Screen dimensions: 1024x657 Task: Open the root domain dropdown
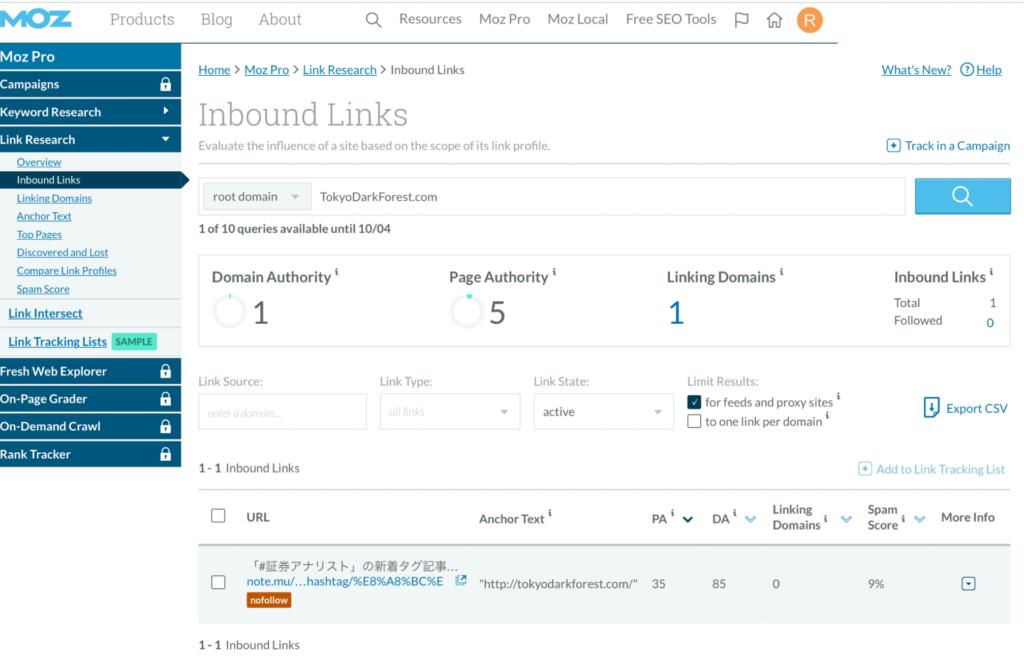pyautogui.click(x=256, y=197)
